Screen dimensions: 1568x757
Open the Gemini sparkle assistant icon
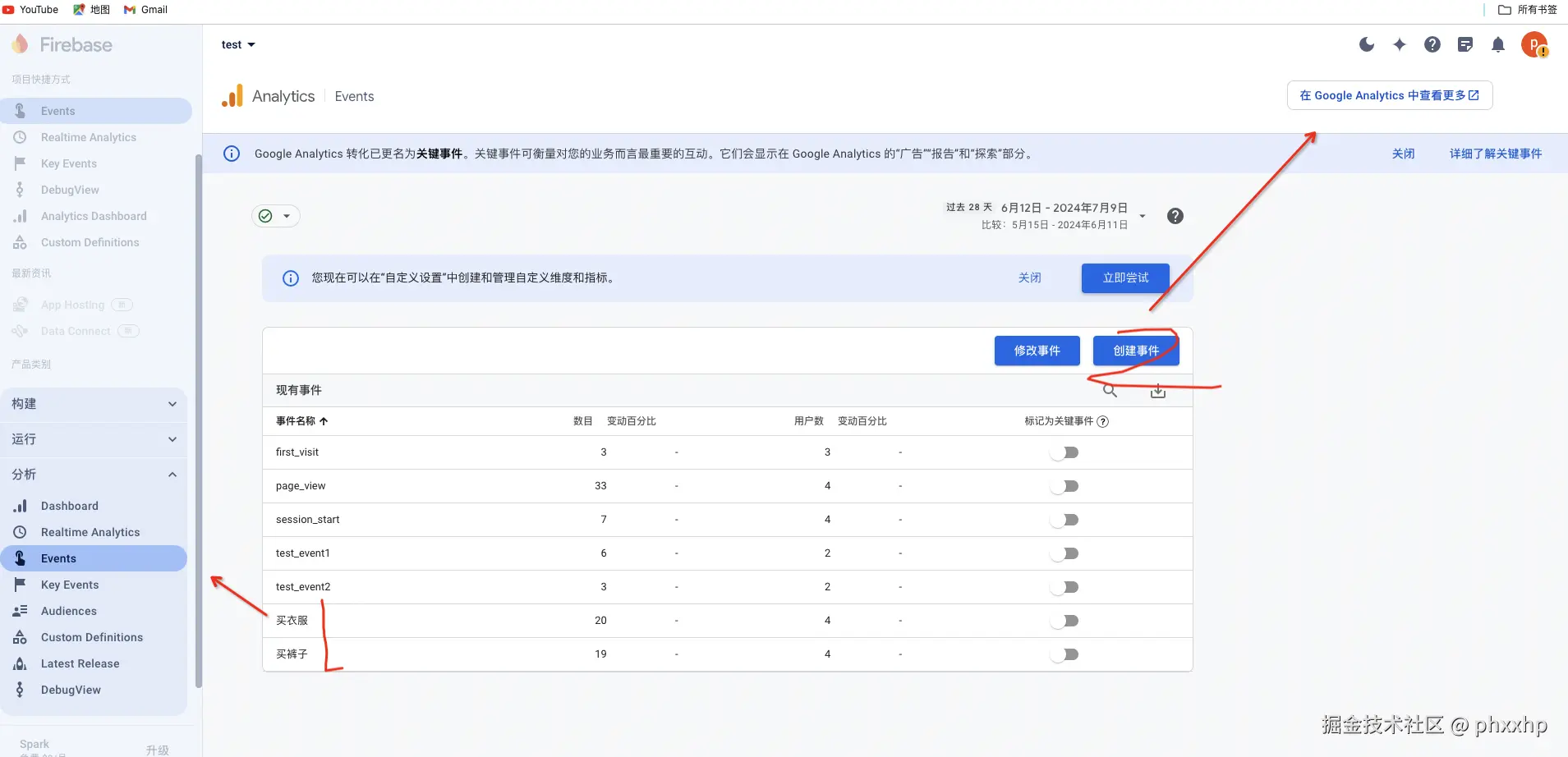pyautogui.click(x=1400, y=44)
